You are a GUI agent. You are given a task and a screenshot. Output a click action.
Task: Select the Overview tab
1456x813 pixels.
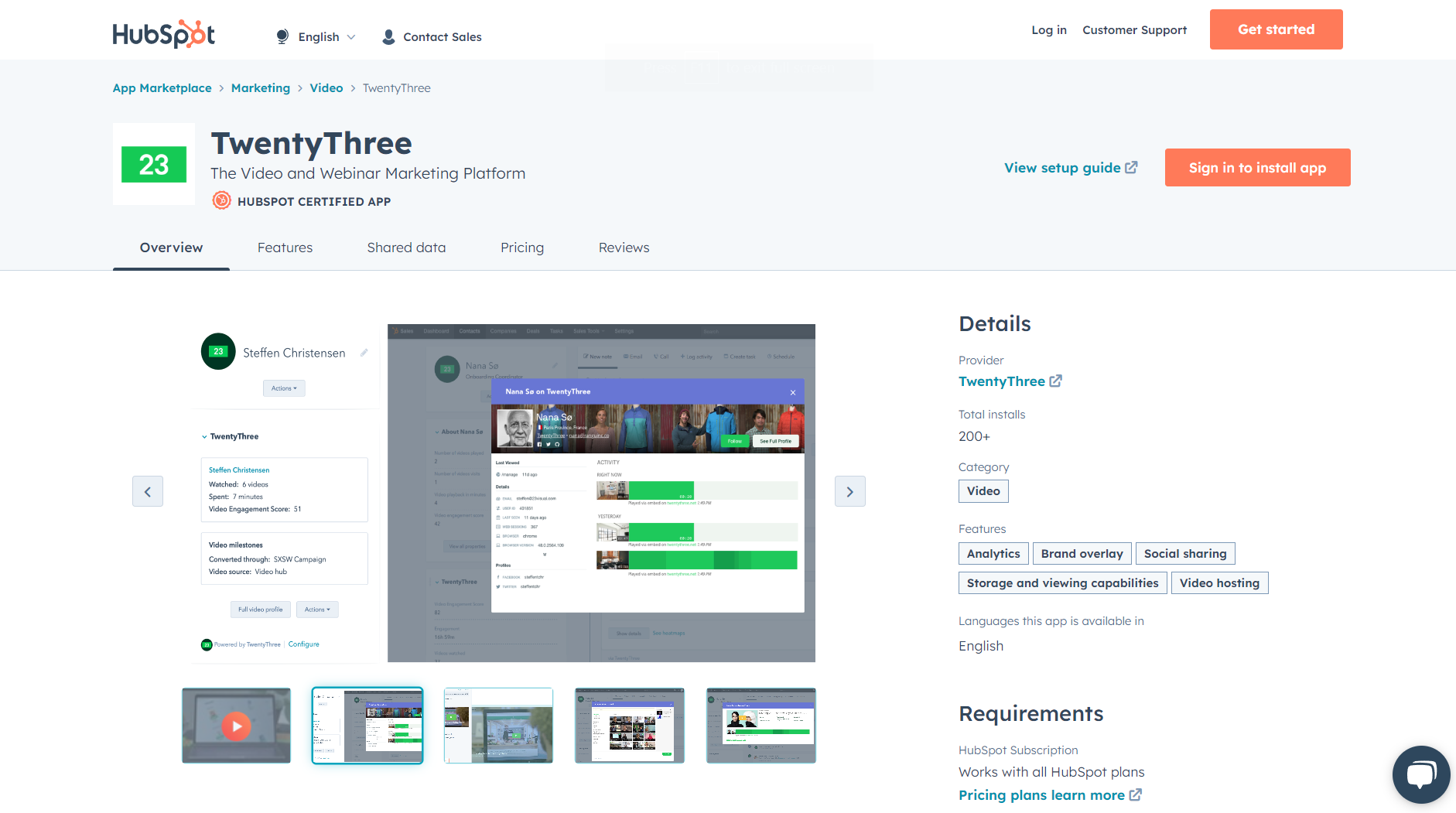pos(171,248)
